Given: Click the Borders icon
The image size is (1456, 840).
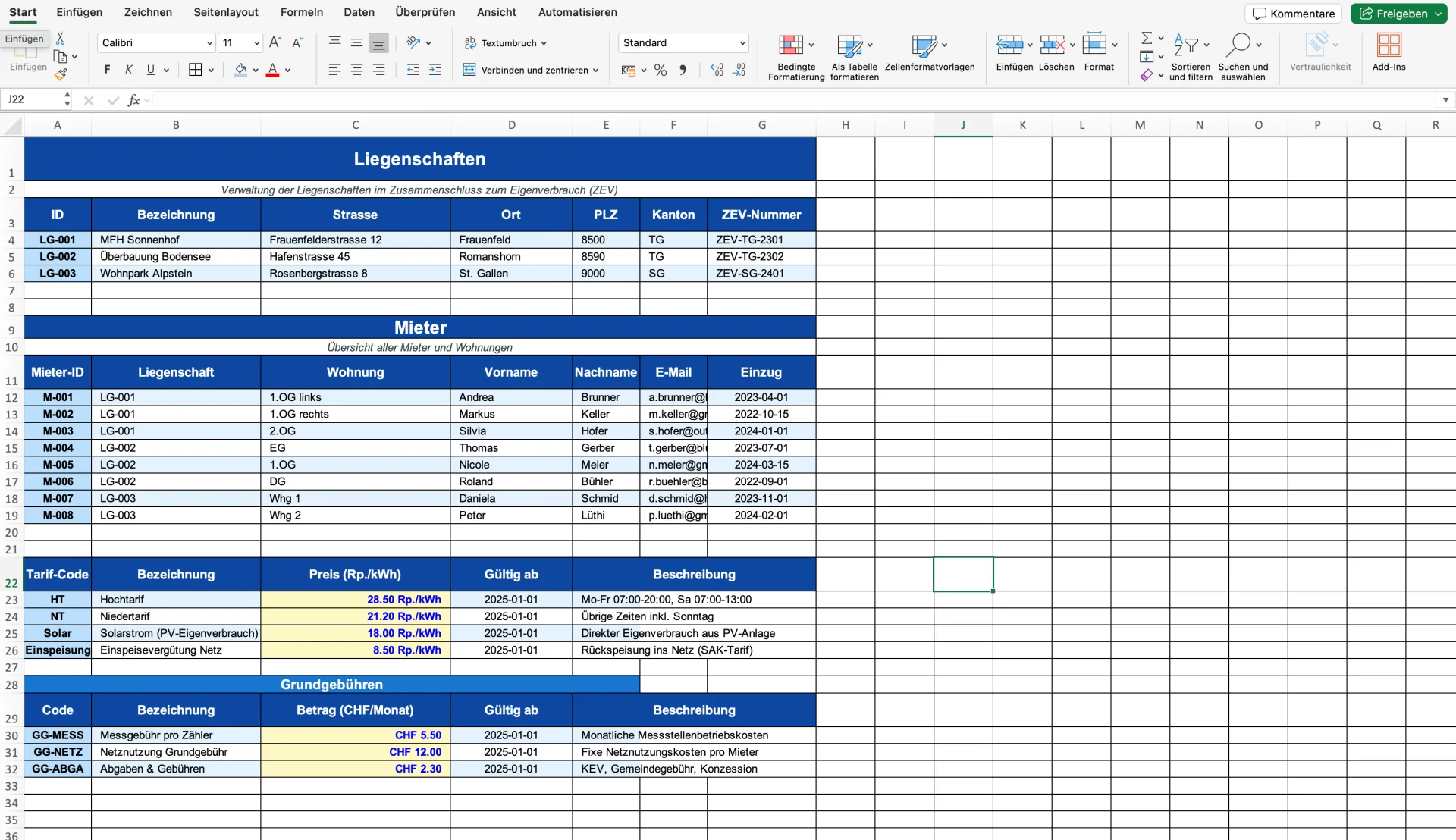Looking at the screenshot, I should coord(195,70).
